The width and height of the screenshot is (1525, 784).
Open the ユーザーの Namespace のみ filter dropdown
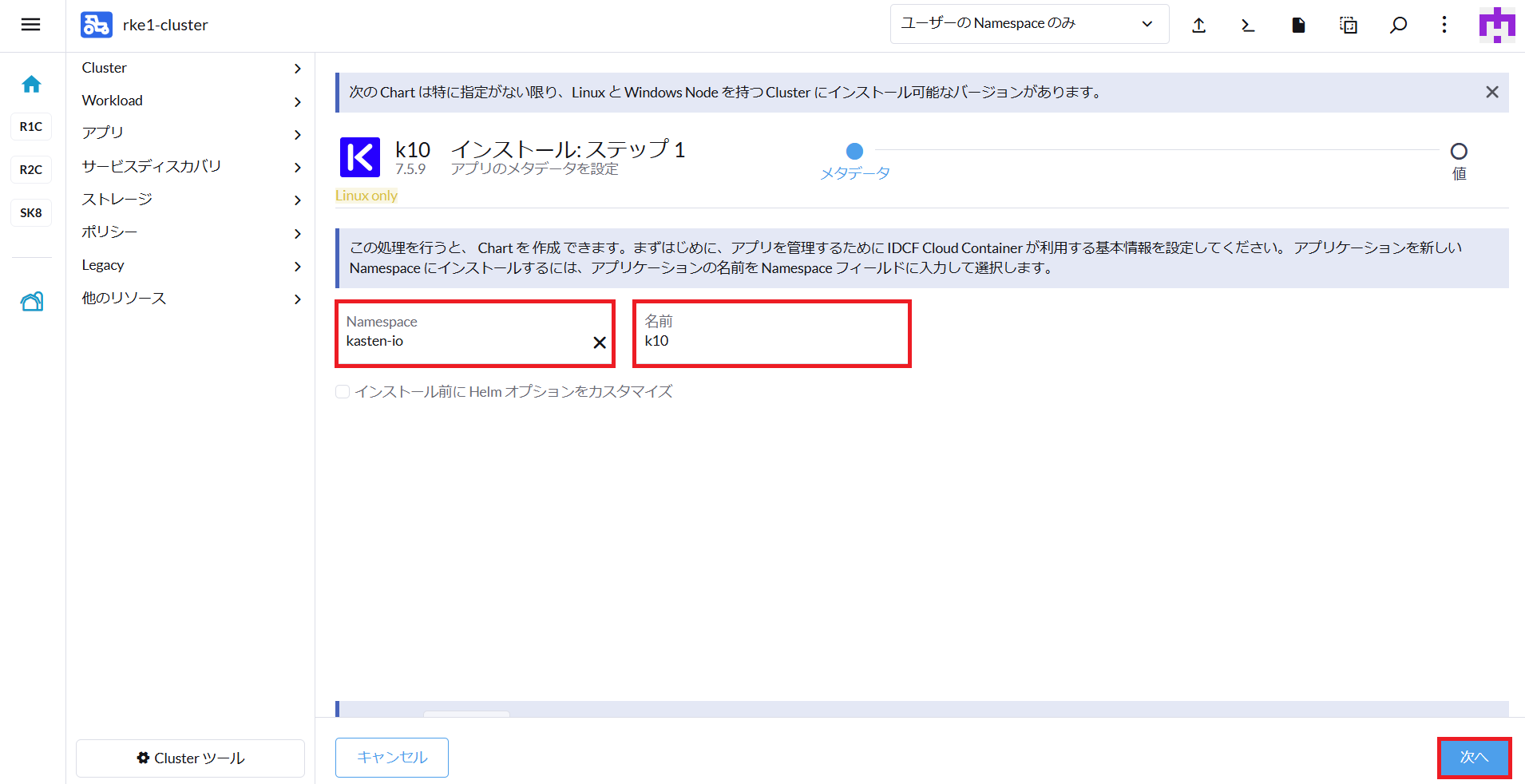coord(1029,24)
